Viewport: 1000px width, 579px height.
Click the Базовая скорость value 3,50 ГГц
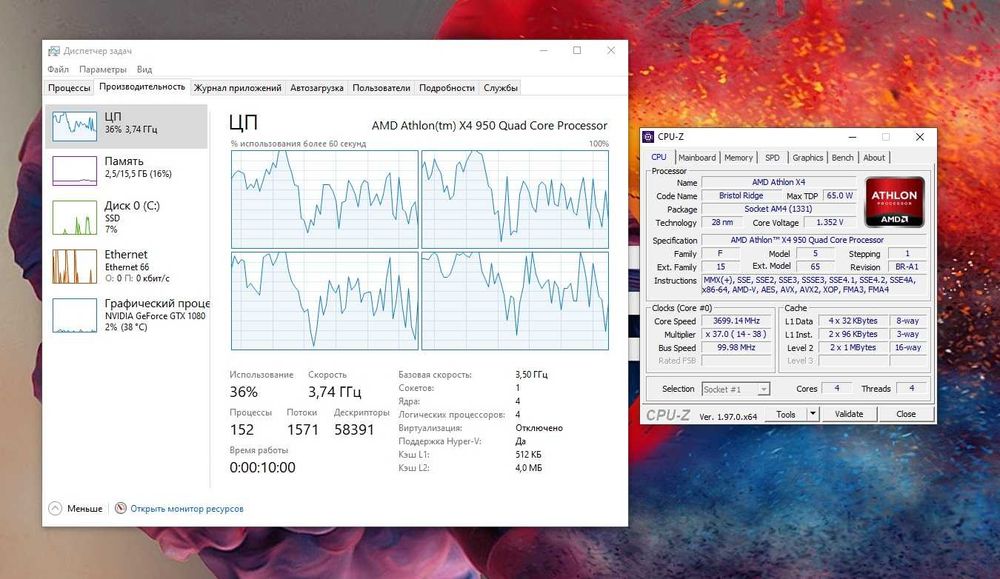coord(531,374)
